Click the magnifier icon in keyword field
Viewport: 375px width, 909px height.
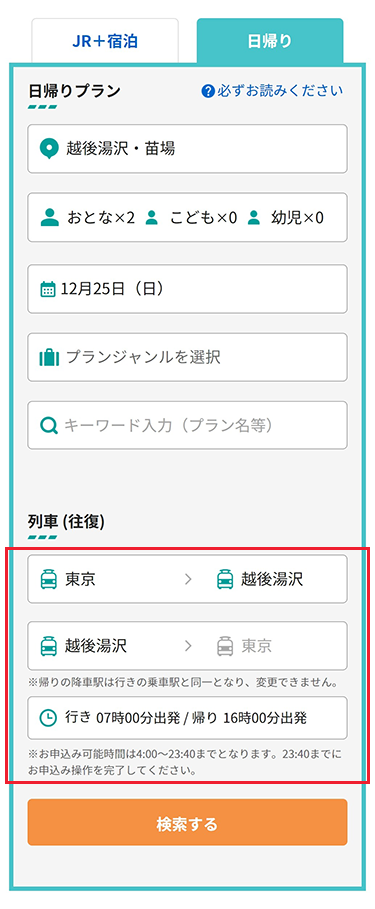click(49, 426)
